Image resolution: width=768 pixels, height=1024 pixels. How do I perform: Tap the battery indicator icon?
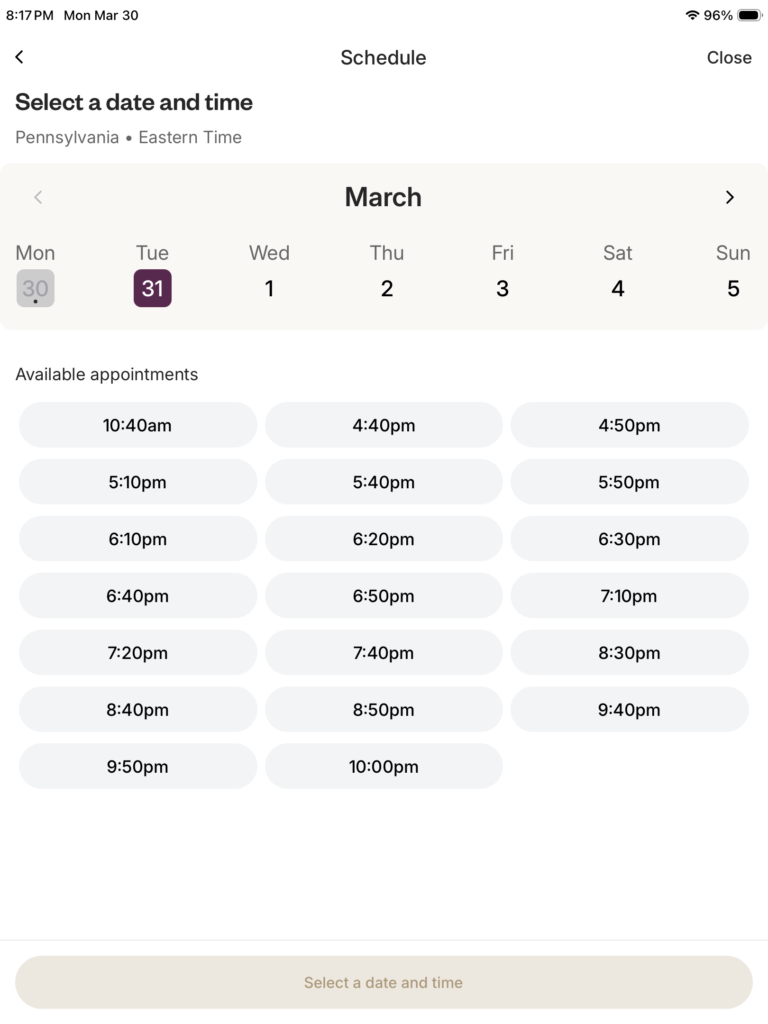749,15
